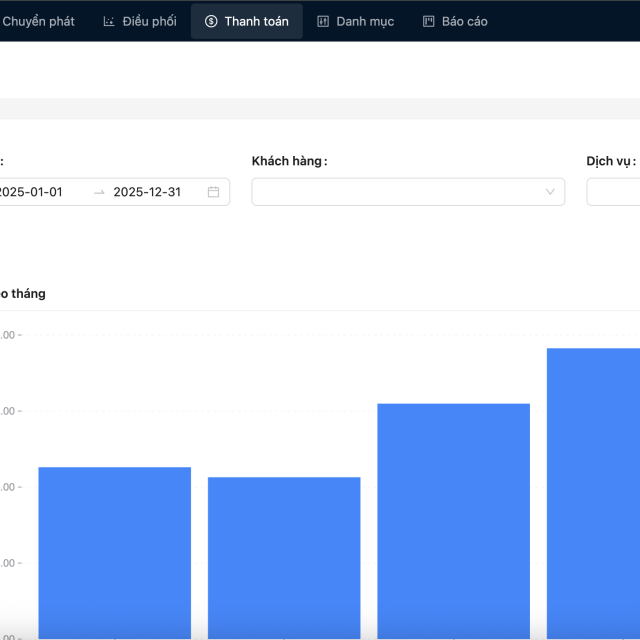Select the third blue bar in chart
The height and width of the screenshot is (640, 640).
tap(453, 521)
